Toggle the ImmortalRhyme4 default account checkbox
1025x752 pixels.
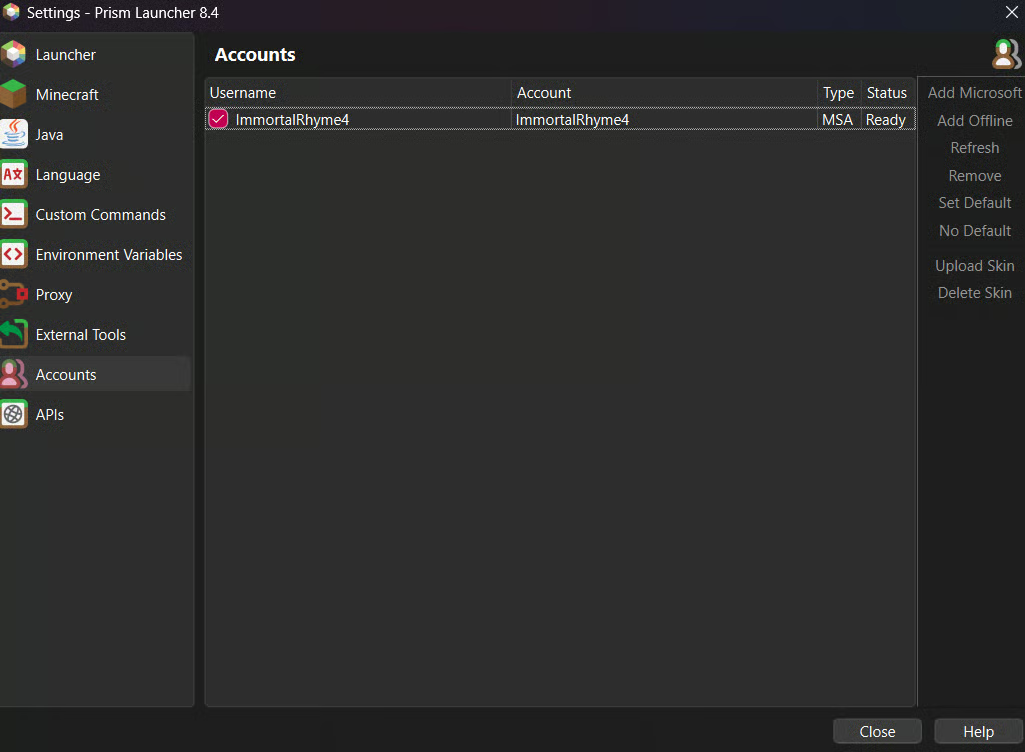[218, 120]
